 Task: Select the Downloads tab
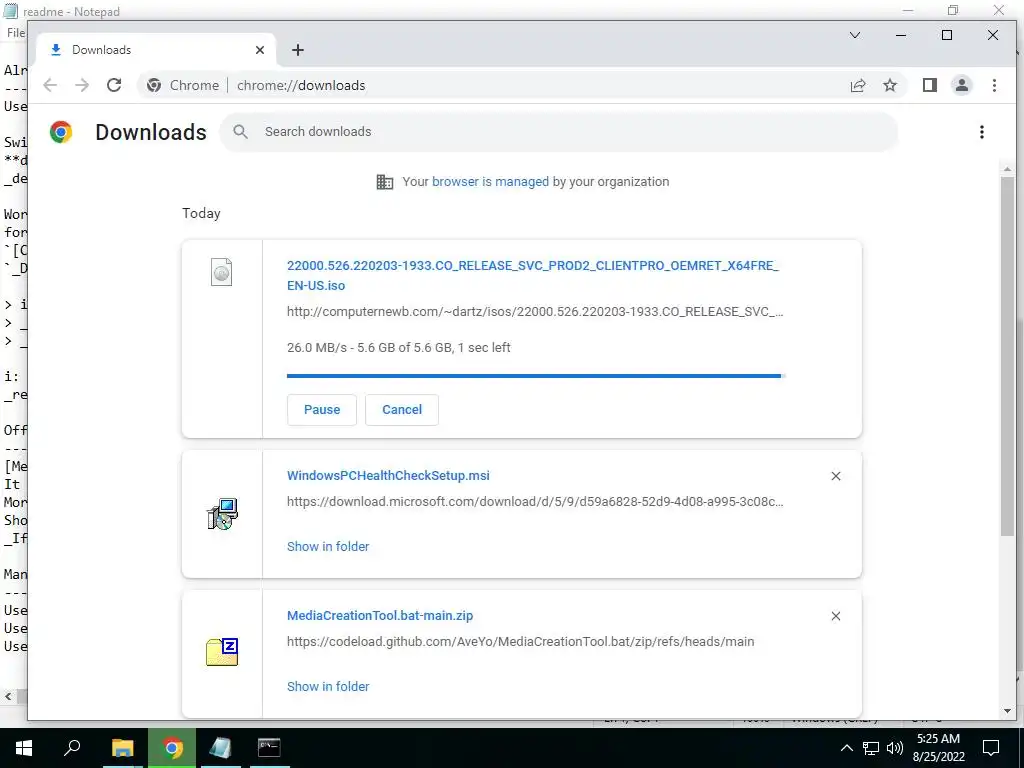click(x=153, y=50)
